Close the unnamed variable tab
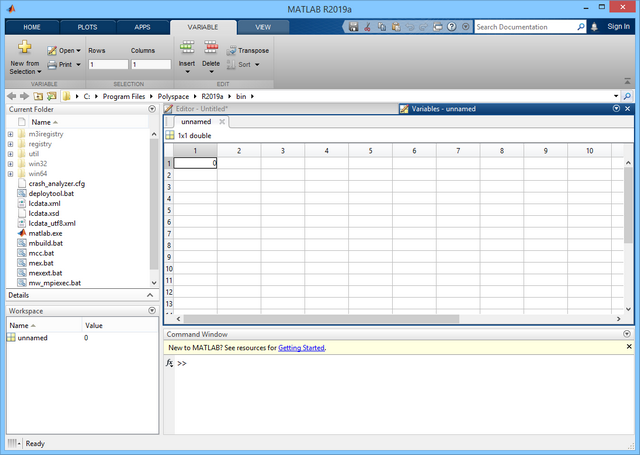This screenshot has width=640, height=455. pyautogui.click(x=222, y=122)
